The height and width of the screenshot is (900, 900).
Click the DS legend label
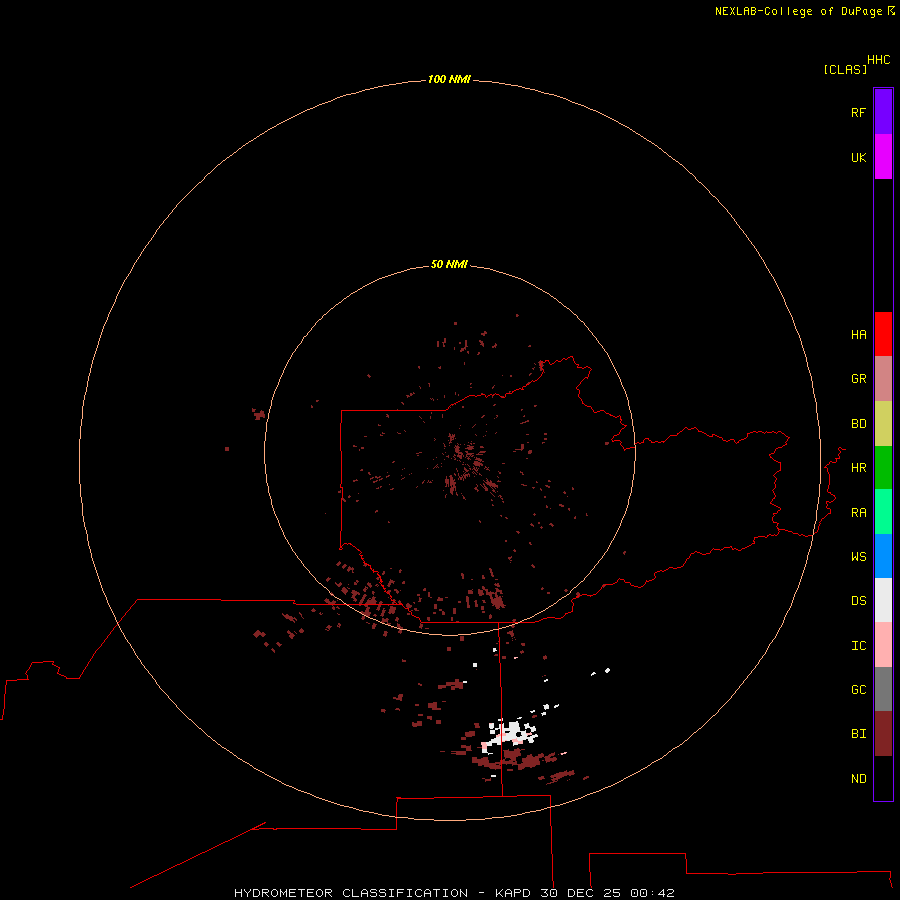(x=858, y=601)
